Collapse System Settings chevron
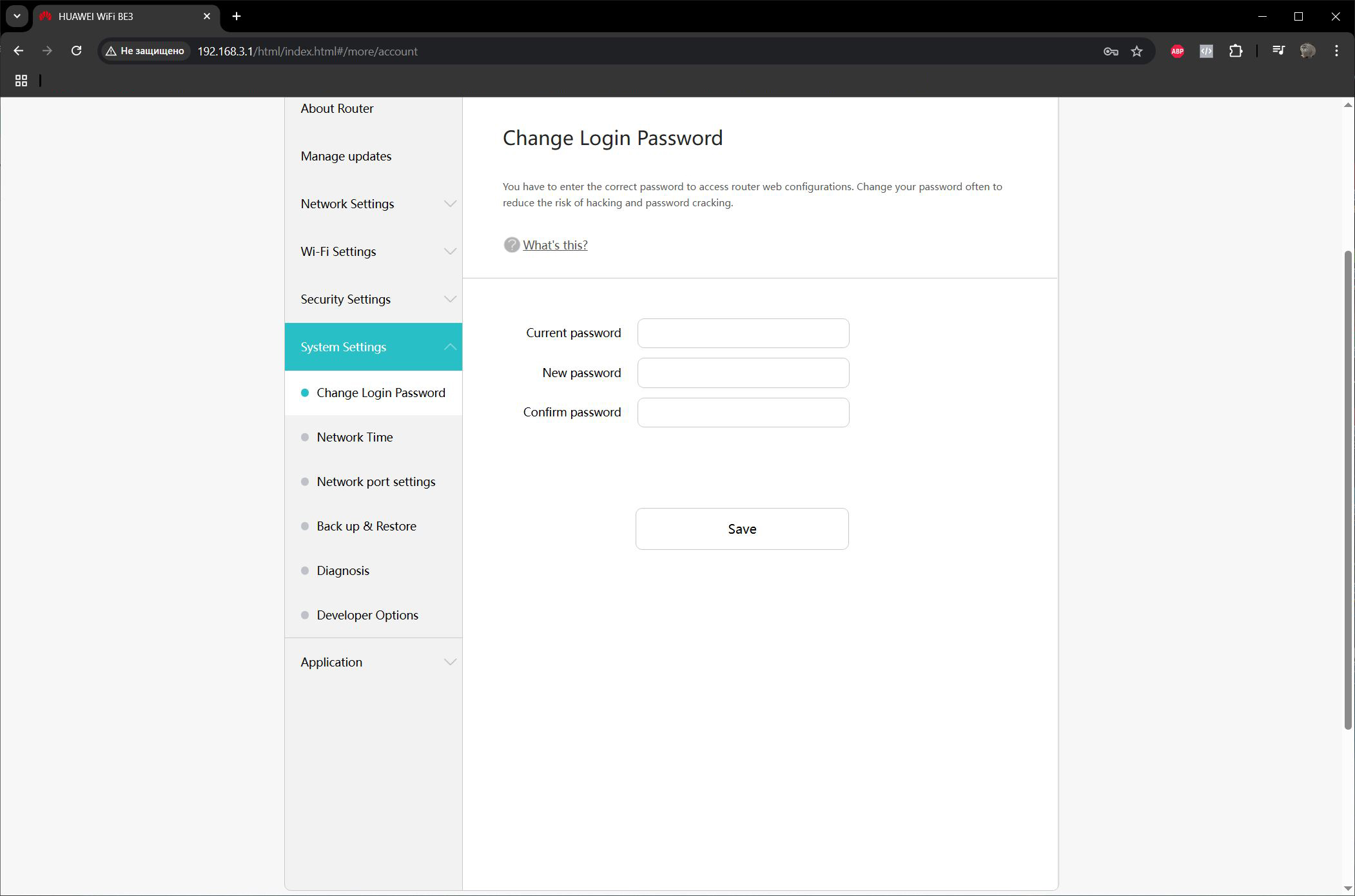1355x896 pixels. (x=450, y=347)
